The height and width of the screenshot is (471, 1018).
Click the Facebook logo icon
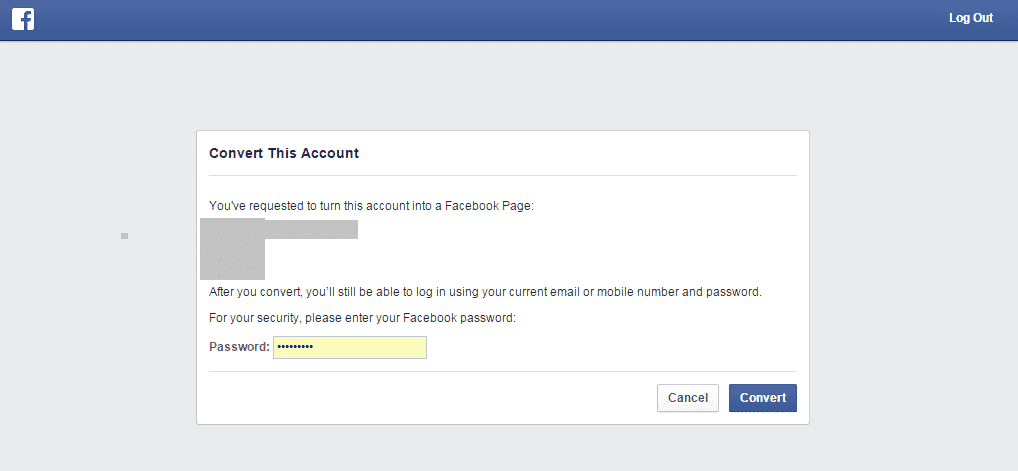23,19
